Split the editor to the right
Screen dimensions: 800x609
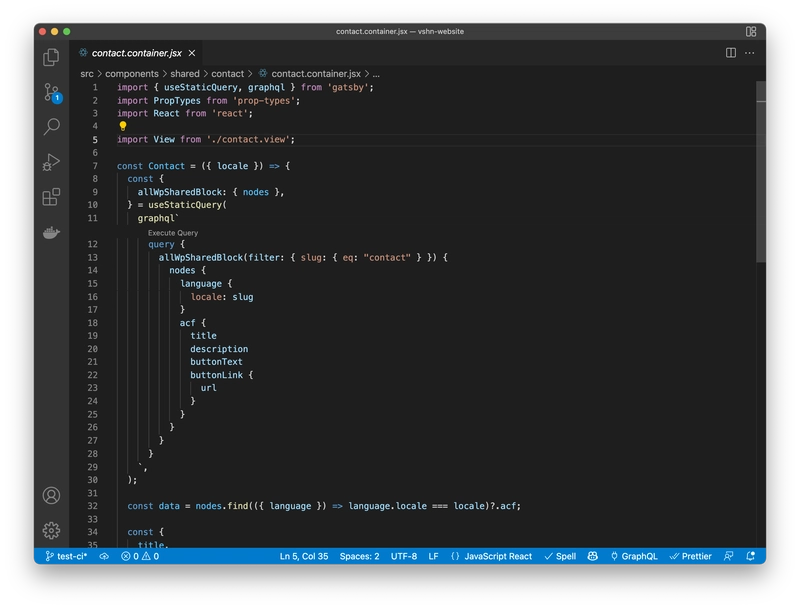[x=731, y=53]
